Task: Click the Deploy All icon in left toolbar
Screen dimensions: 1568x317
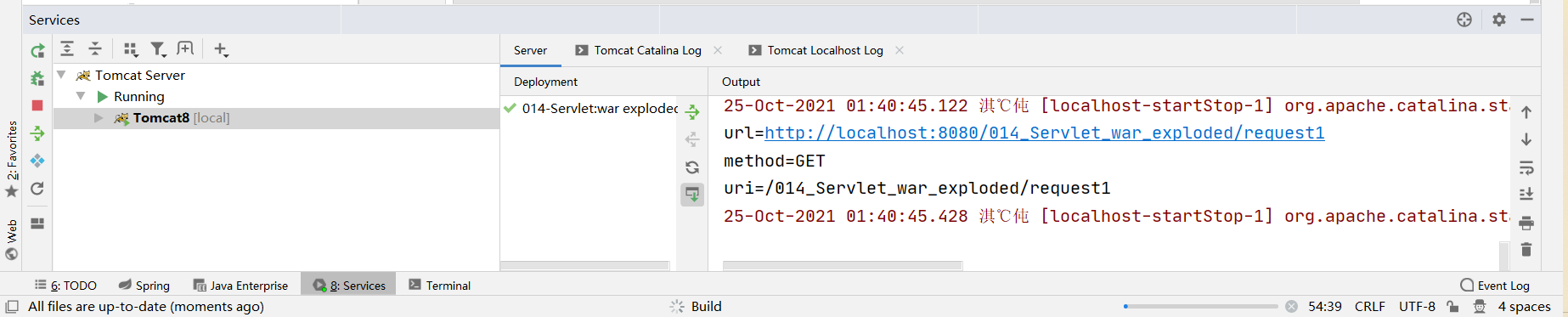Action: click(x=37, y=133)
